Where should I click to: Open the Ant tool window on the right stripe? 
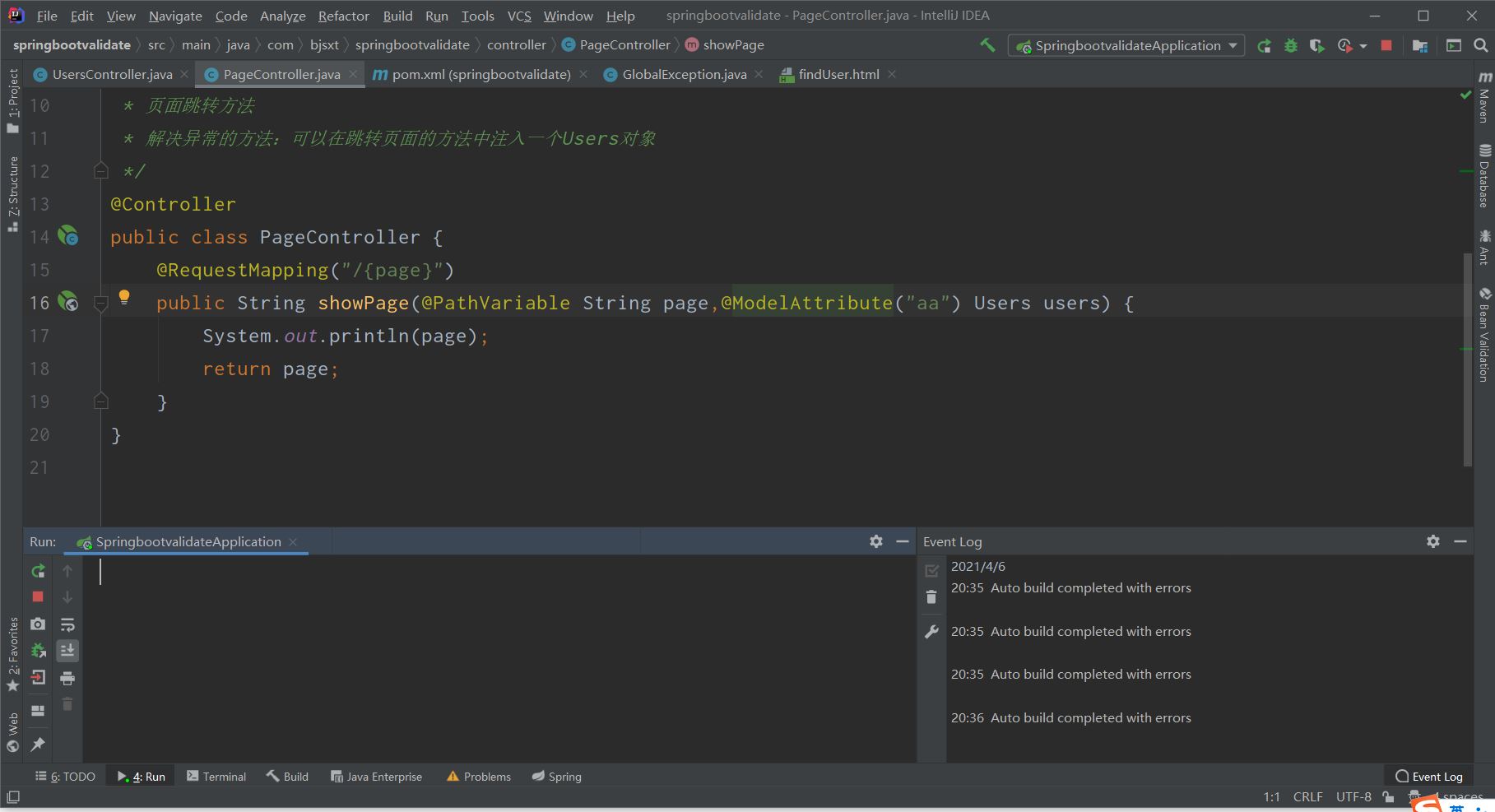tap(1484, 248)
